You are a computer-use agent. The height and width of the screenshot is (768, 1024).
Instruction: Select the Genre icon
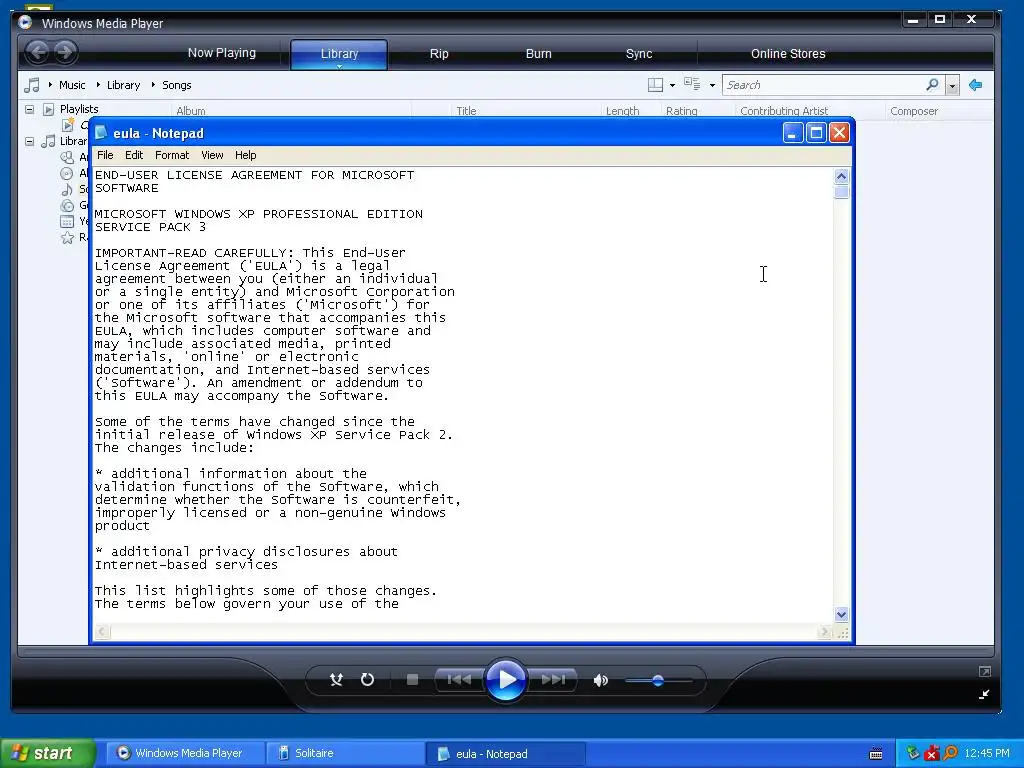pos(67,205)
